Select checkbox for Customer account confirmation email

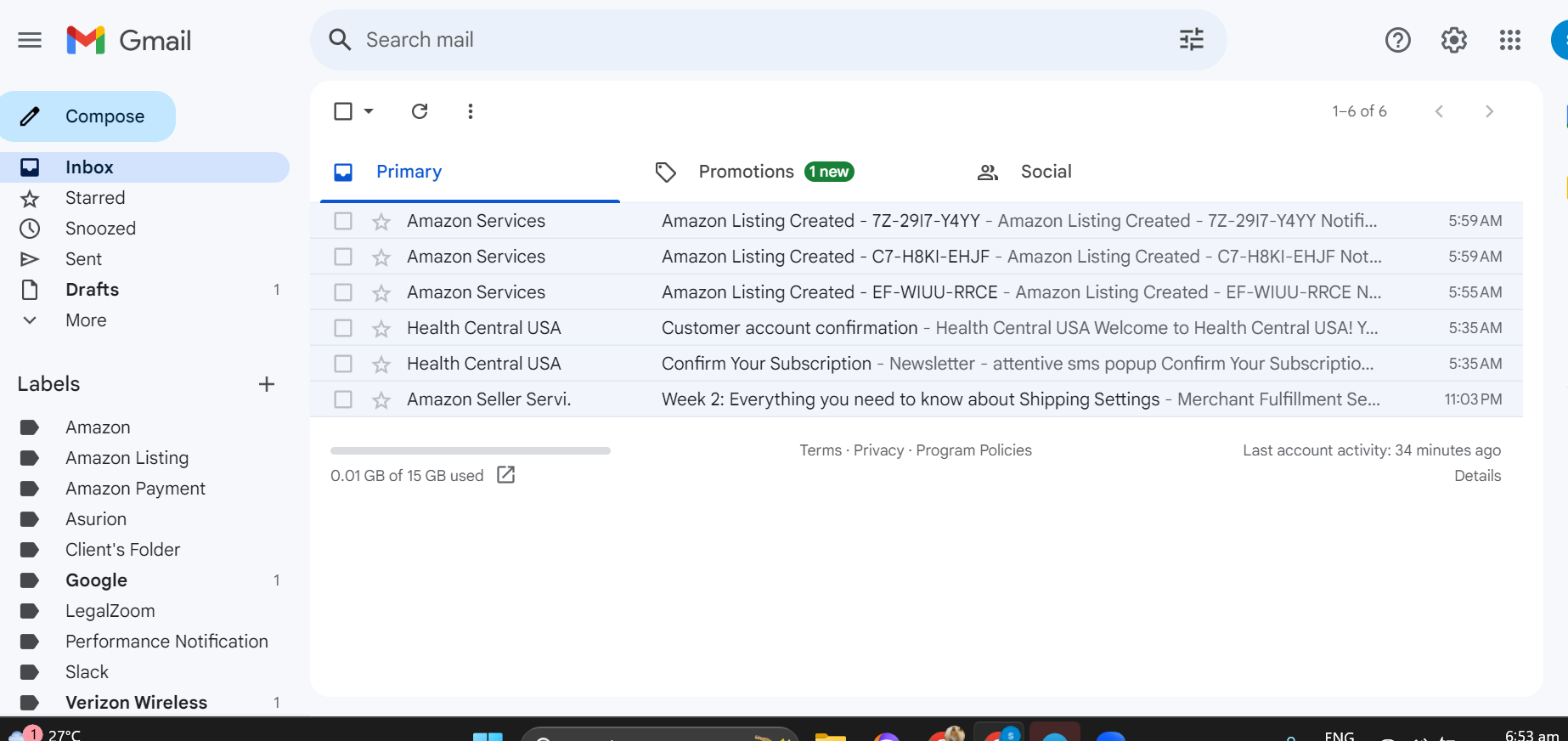tap(343, 328)
